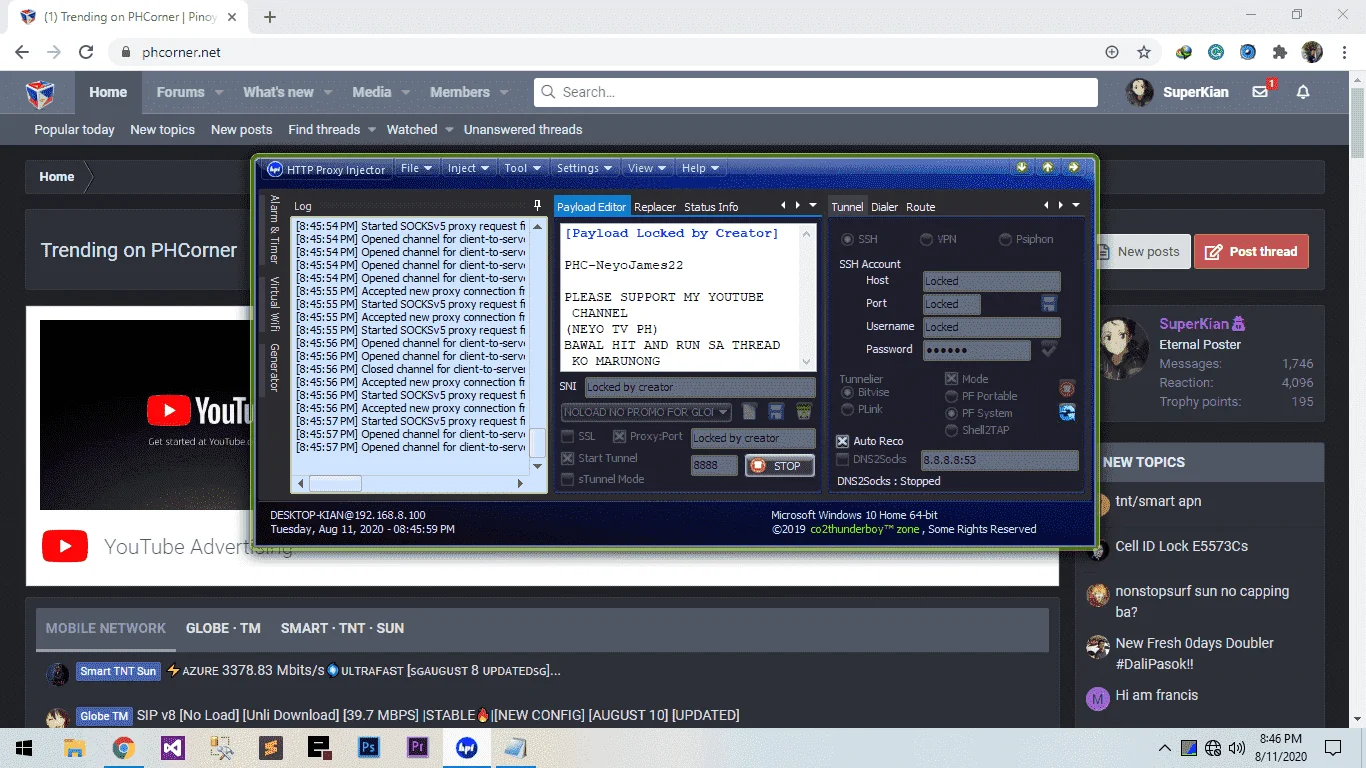The width and height of the screenshot is (1366, 768).
Task: Click the yellow down arrow in injector title bar
Action: 1022,168
